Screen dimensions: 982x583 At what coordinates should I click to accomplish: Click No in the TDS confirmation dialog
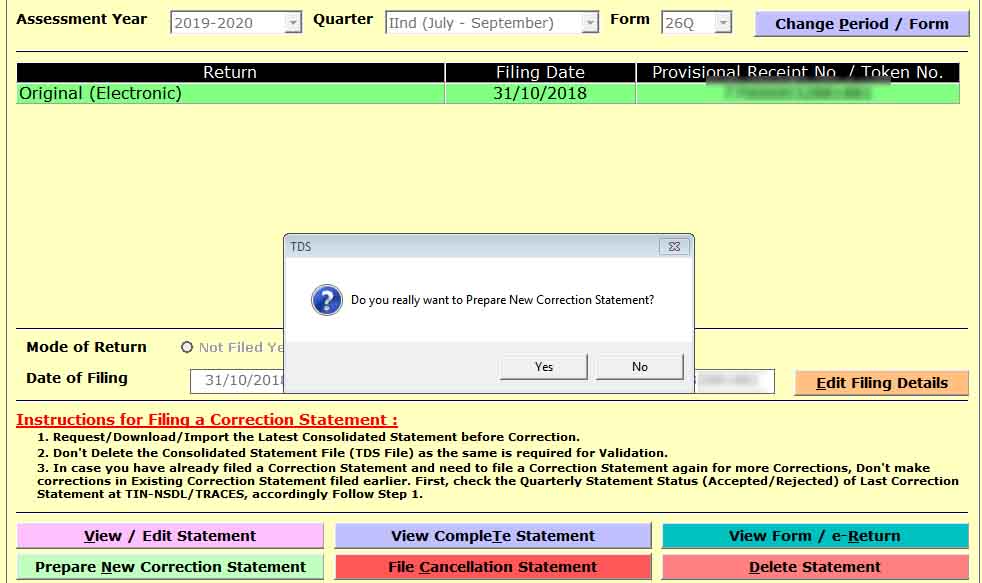point(639,367)
